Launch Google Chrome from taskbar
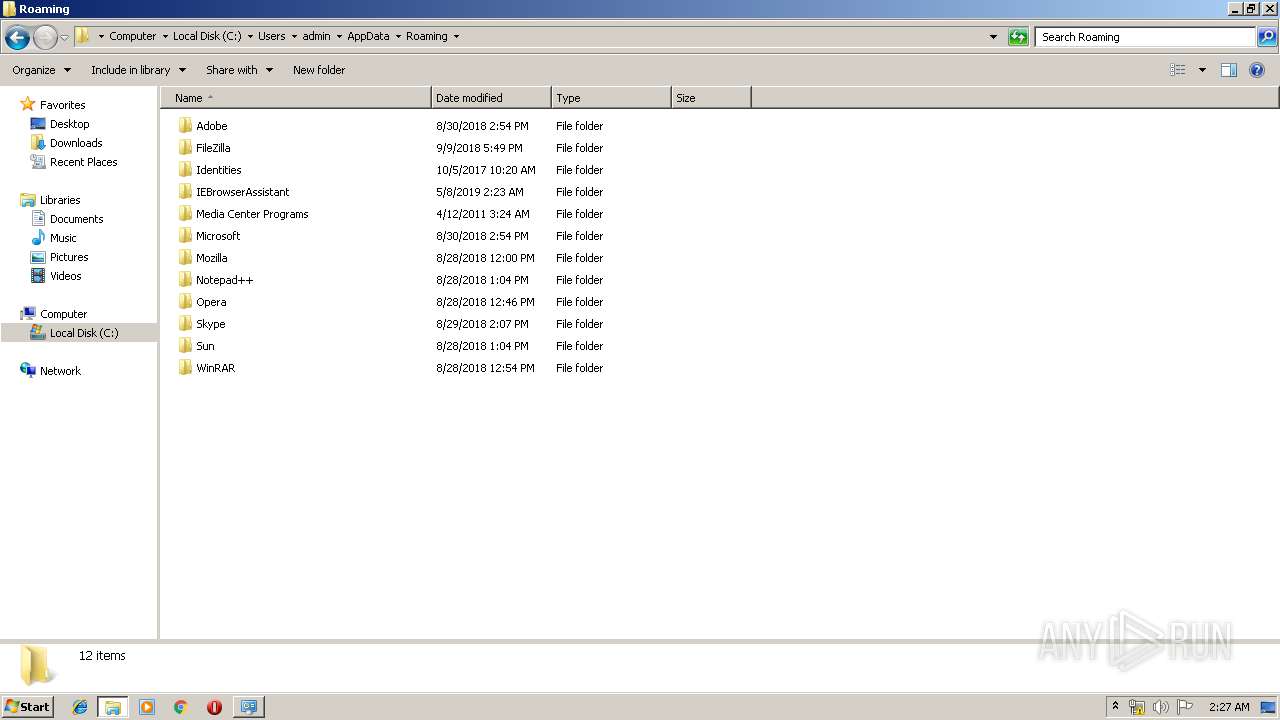This screenshot has width=1280, height=720. click(181, 707)
